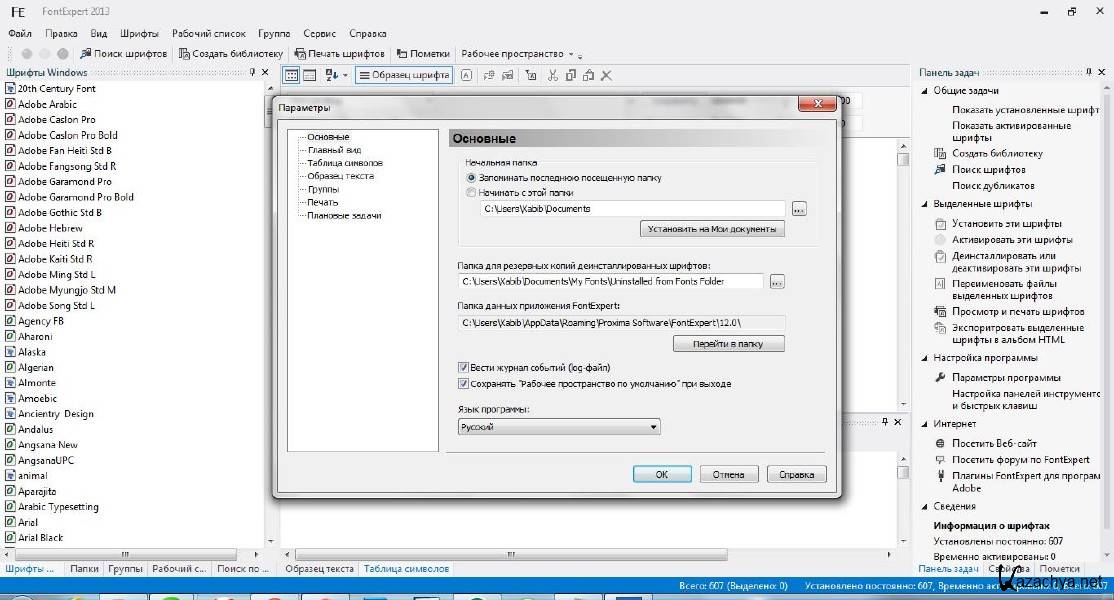Image resolution: width=1114 pixels, height=600 pixels.
Task: Open the Сервис menu
Action: coord(320,33)
